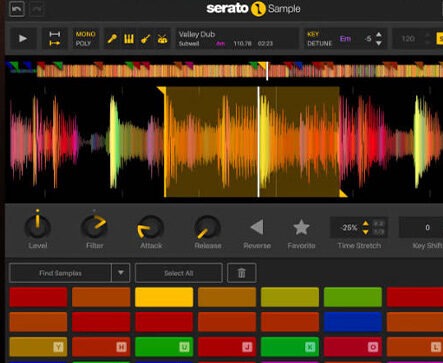Select the upper hold playback mode icon
The width and height of the screenshot is (443, 363).
(x=55, y=34)
